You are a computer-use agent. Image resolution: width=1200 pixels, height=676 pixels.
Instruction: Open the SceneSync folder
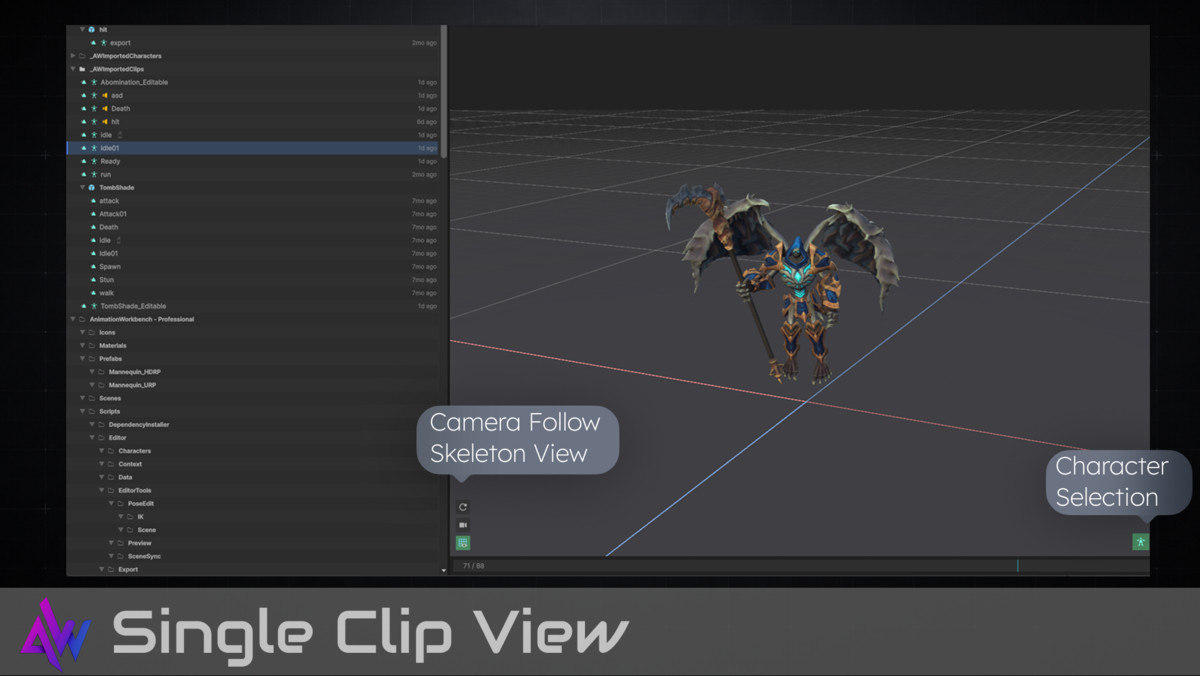point(143,556)
